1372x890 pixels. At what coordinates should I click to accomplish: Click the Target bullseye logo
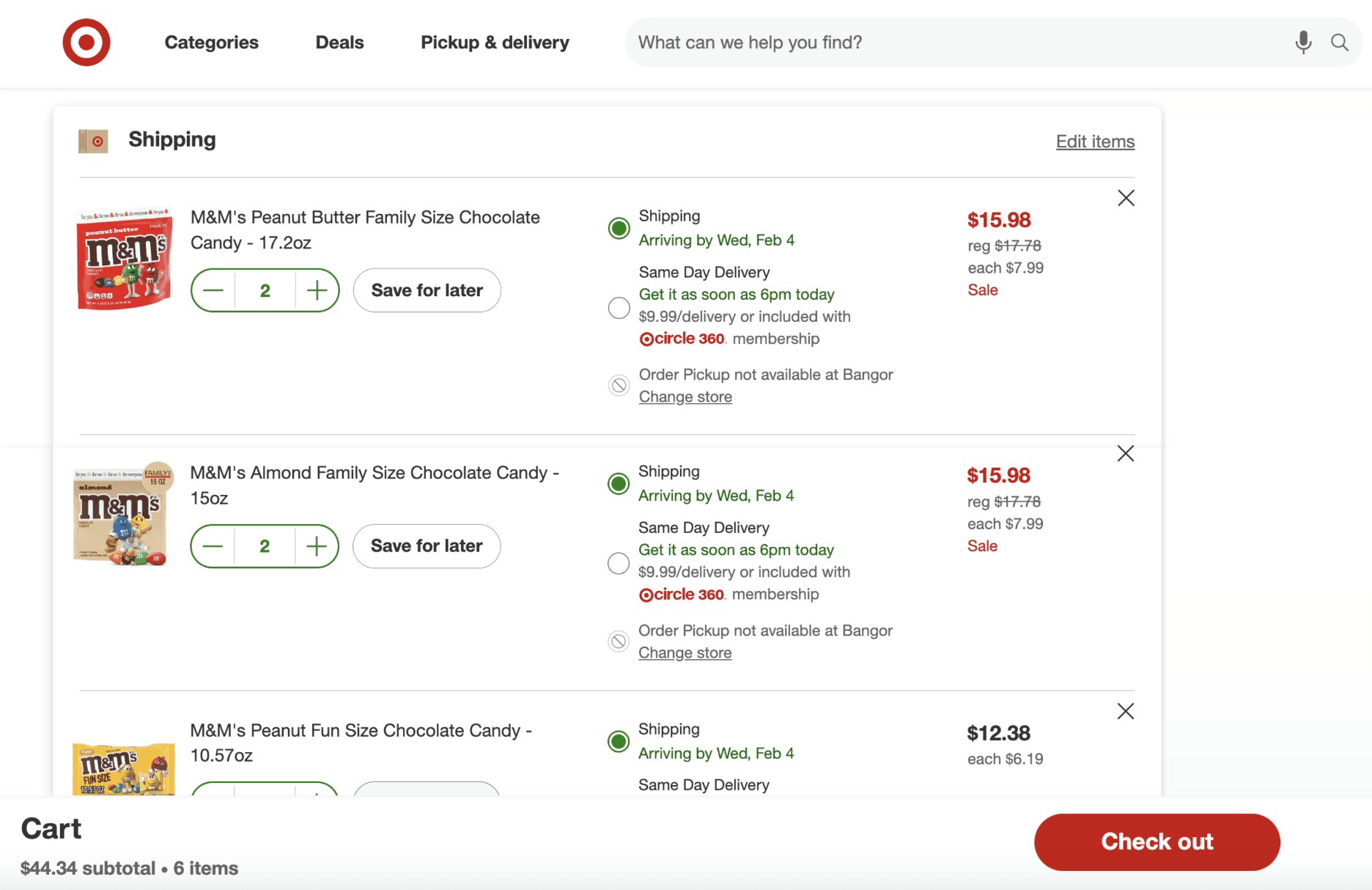pos(86,43)
